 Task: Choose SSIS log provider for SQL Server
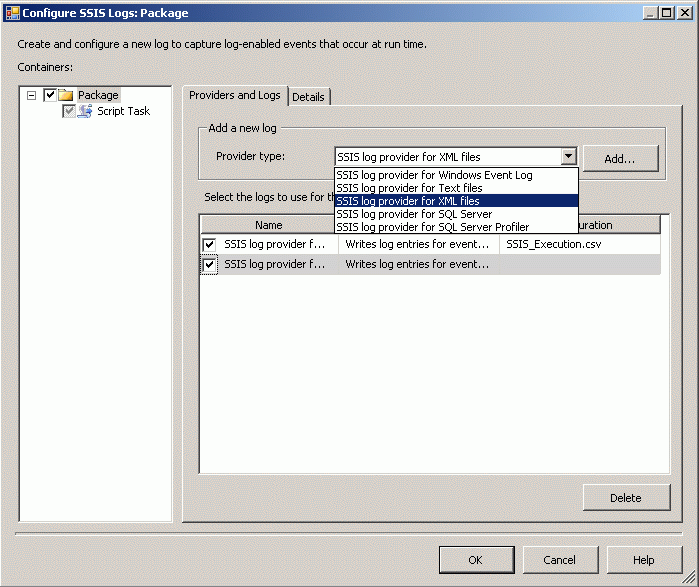tap(456, 214)
